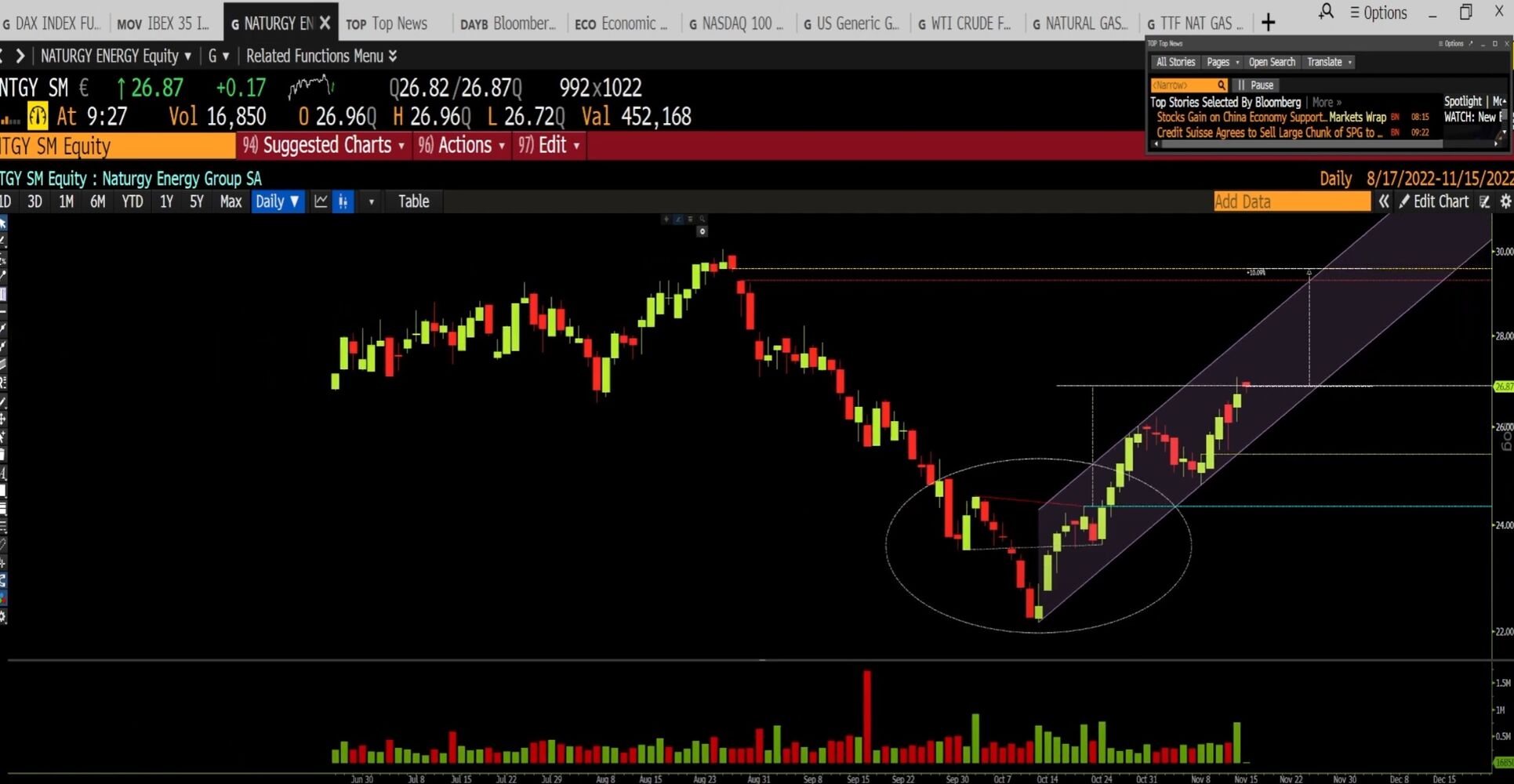Screen dimensions: 1514x784
Task: Switch to the DAX INDEX FU tab
Action: (53, 24)
